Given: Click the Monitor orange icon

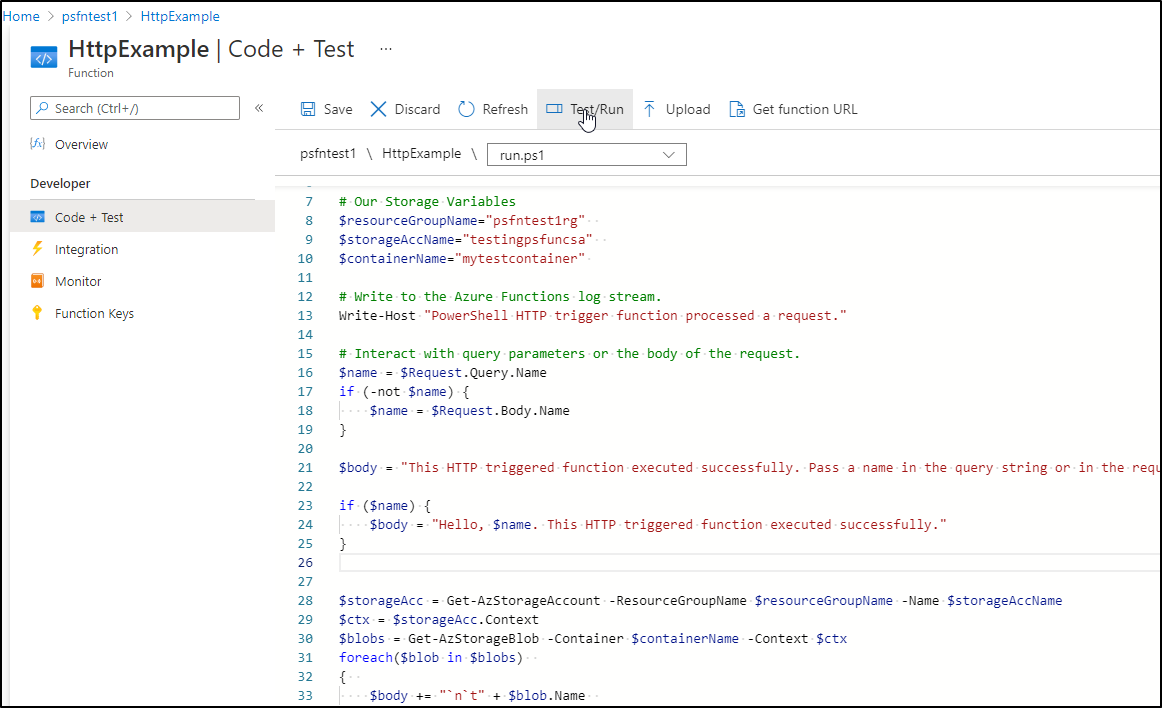Looking at the screenshot, I should [x=37, y=281].
